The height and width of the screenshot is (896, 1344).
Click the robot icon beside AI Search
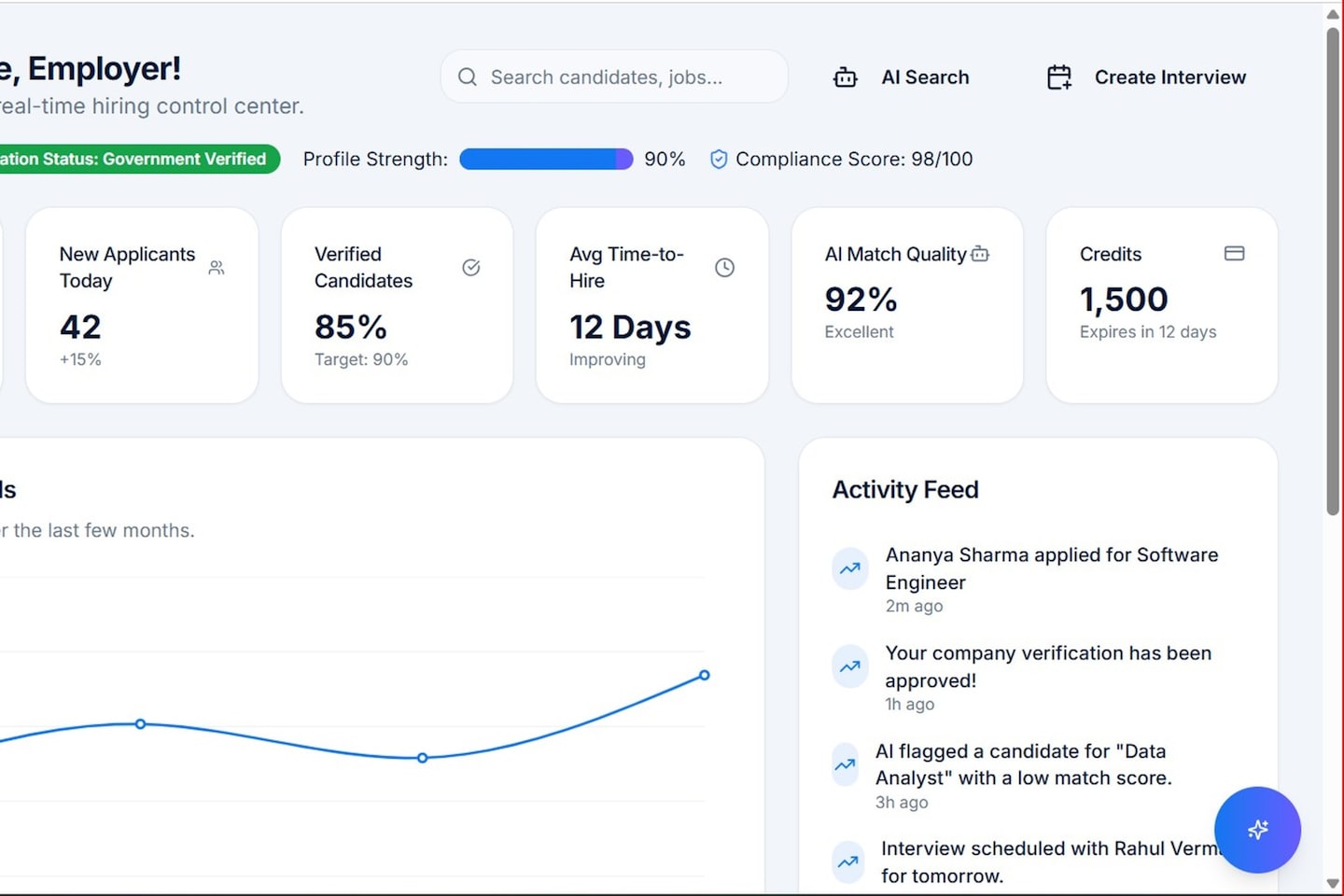point(845,77)
